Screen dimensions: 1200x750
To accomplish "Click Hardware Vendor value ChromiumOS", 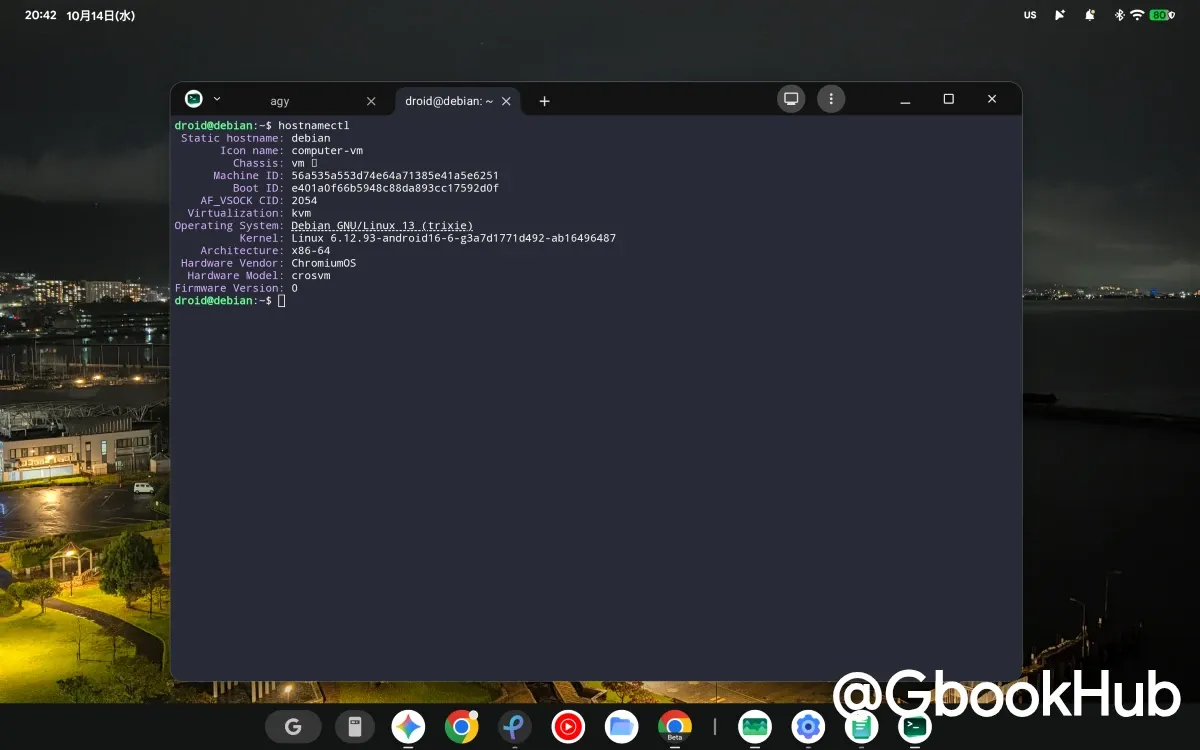I will click(x=324, y=263).
